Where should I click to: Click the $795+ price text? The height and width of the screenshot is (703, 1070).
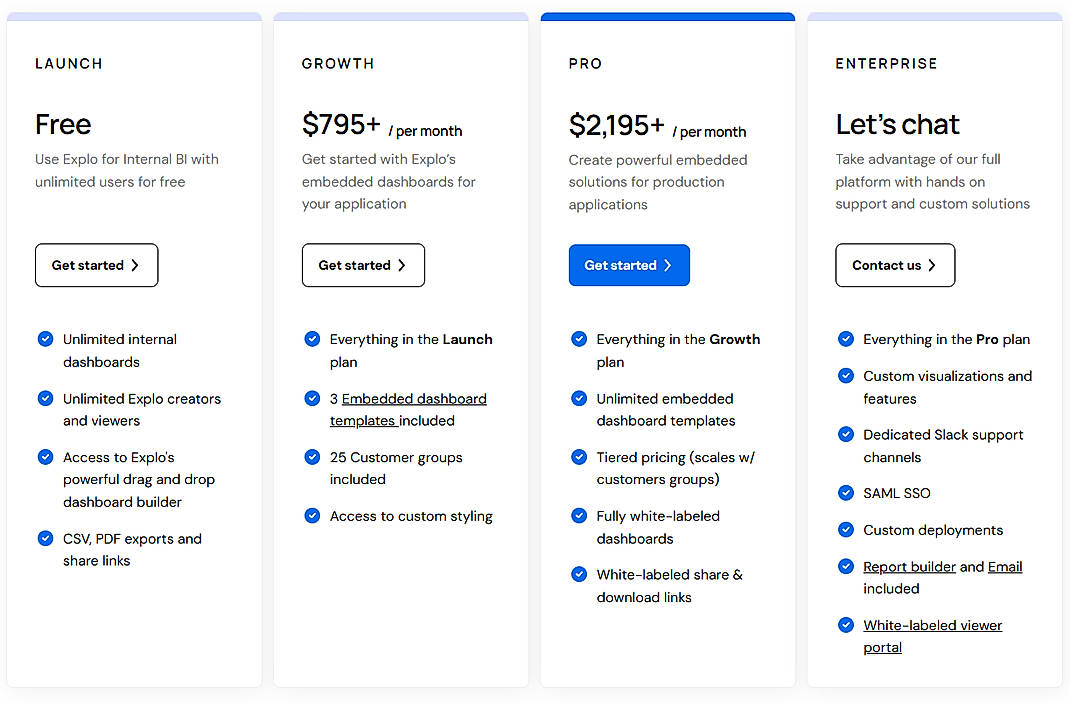[x=341, y=124]
